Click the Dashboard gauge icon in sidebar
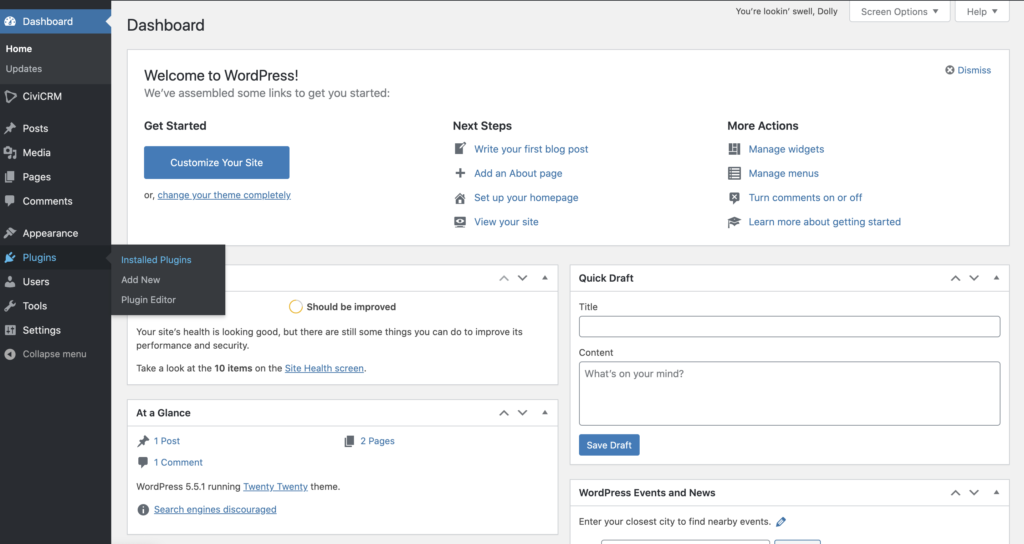This screenshot has width=1024, height=544. (10, 22)
